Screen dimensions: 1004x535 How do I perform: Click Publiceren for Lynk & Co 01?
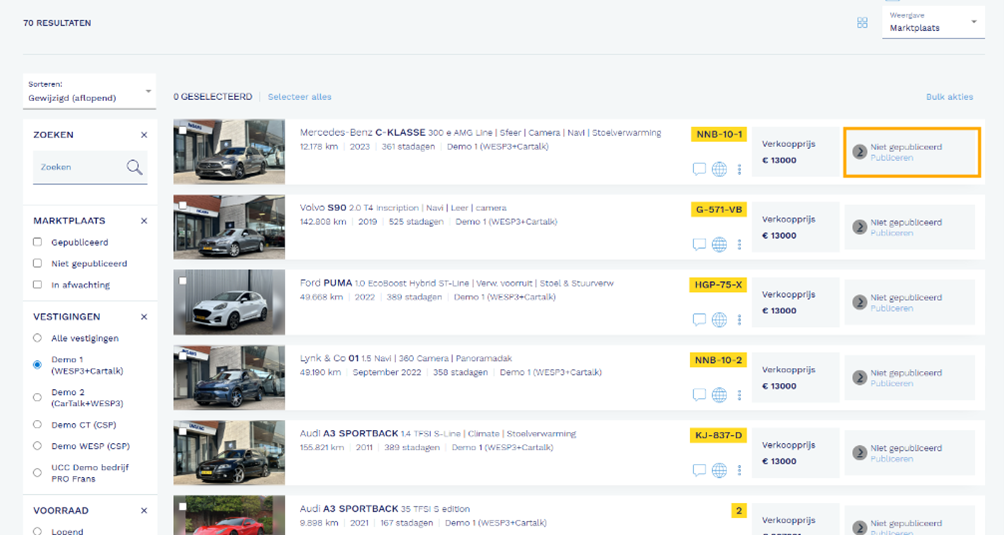point(891,384)
